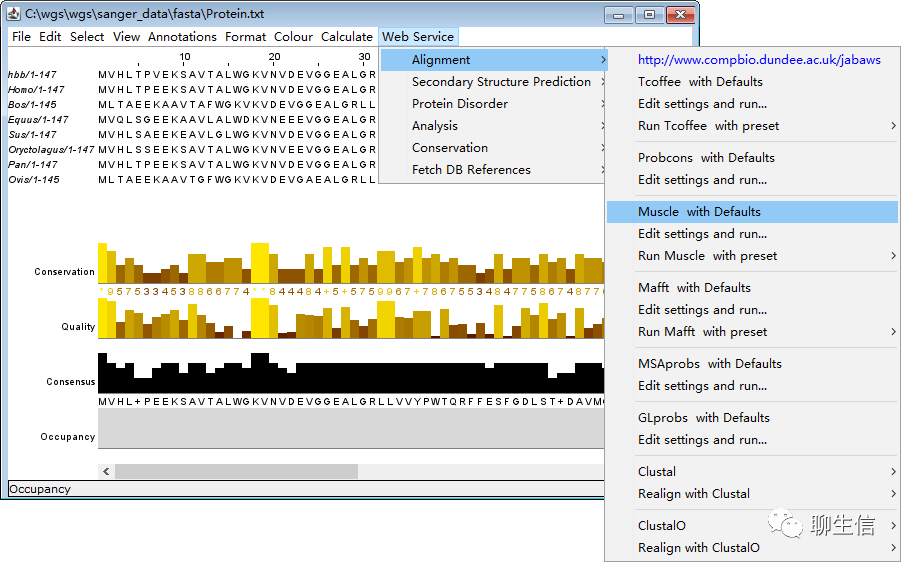Expand the Protein Disorder submenu
The height and width of the screenshot is (565, 905).
click(493, 104)
